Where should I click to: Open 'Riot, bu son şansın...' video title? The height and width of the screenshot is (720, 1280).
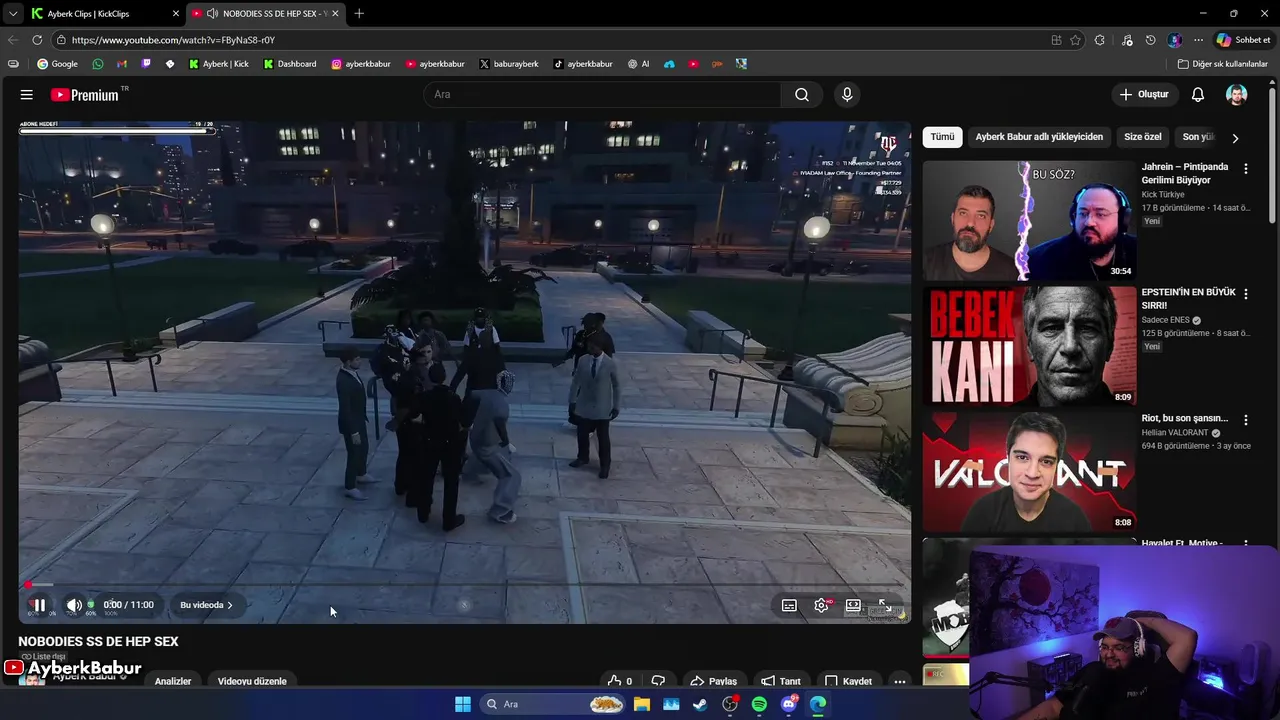coord(1184,418)
